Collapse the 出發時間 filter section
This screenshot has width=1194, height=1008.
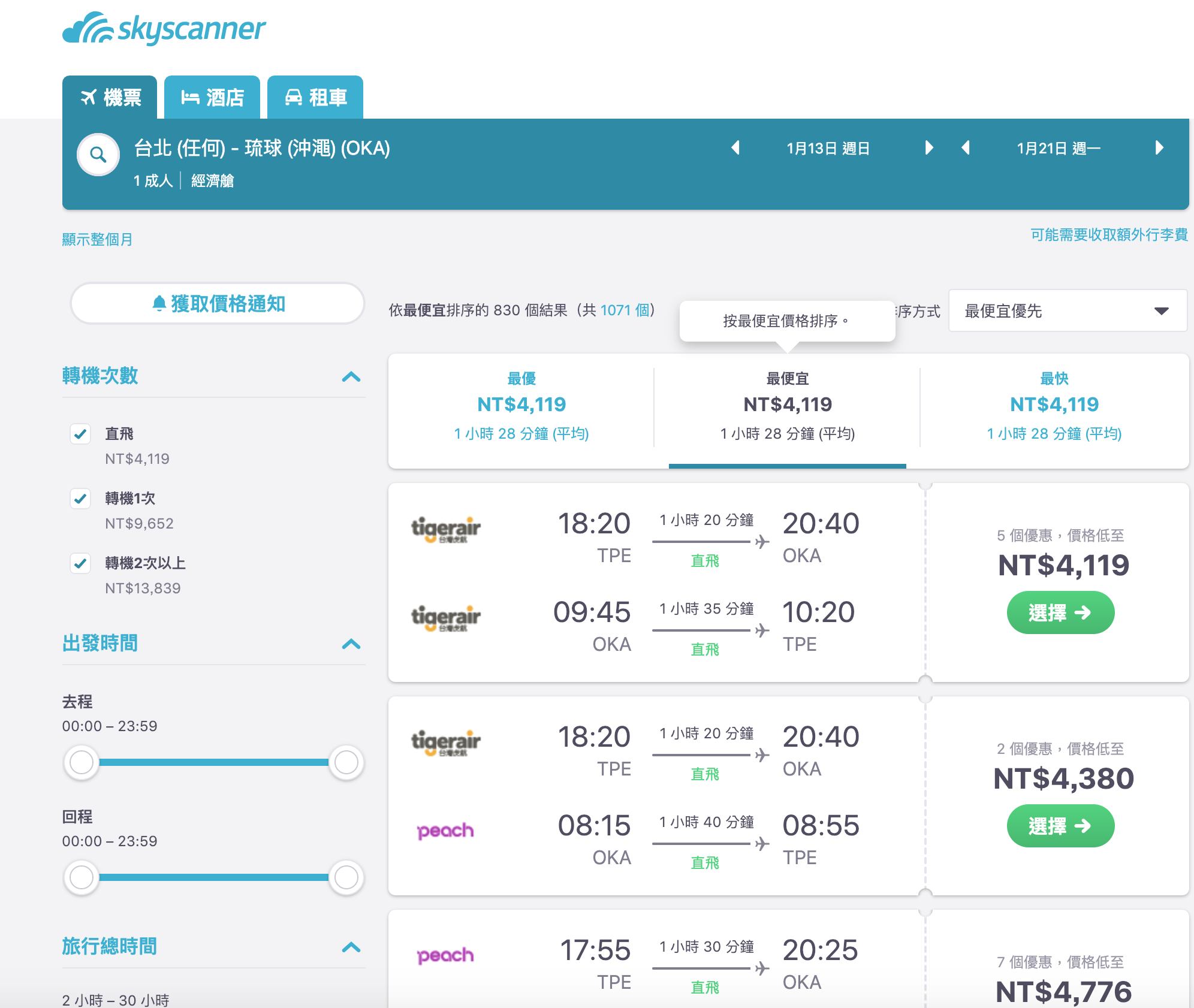click(x=351, y=644)
